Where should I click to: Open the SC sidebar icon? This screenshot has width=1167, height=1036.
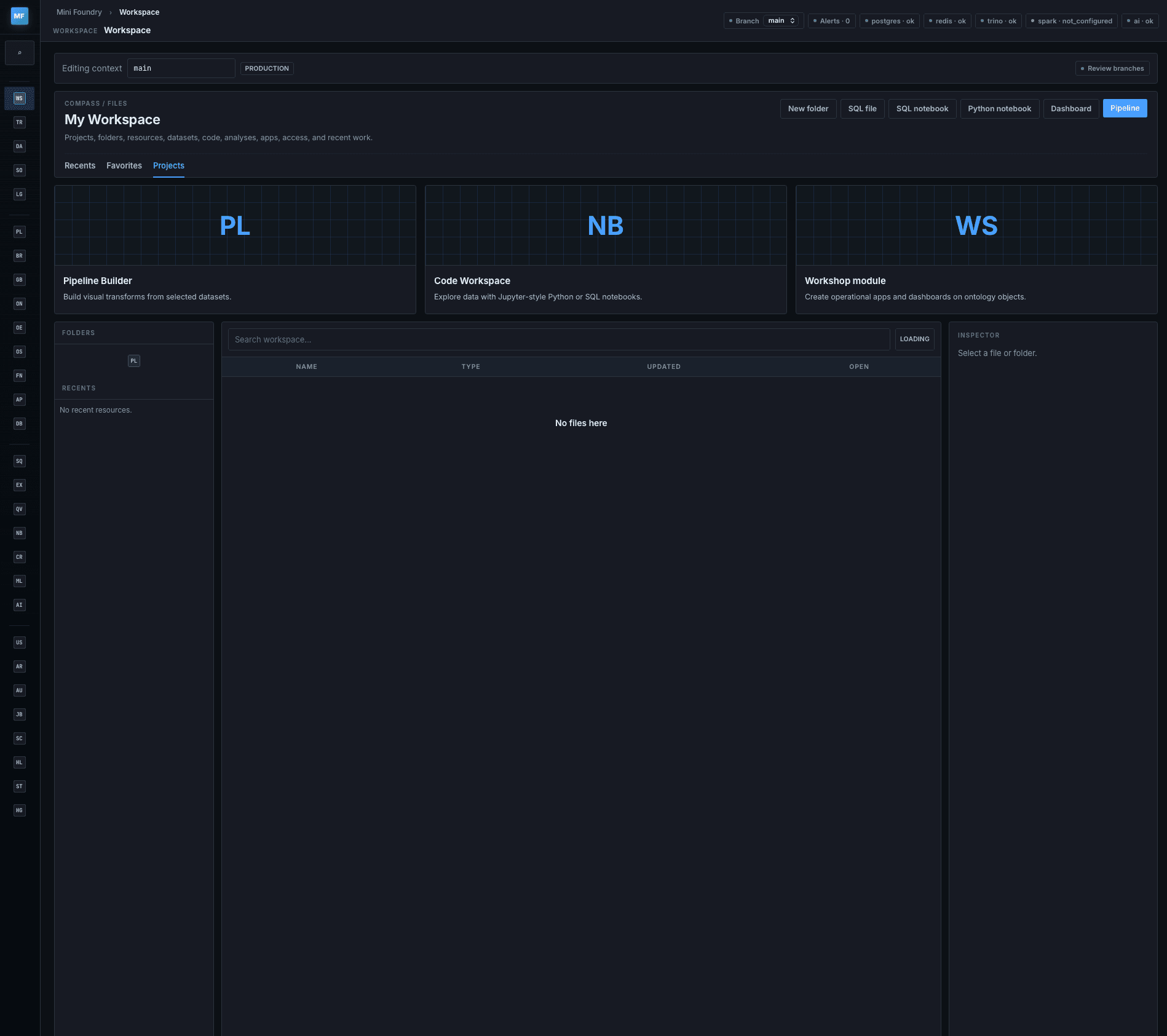point(19,738)
